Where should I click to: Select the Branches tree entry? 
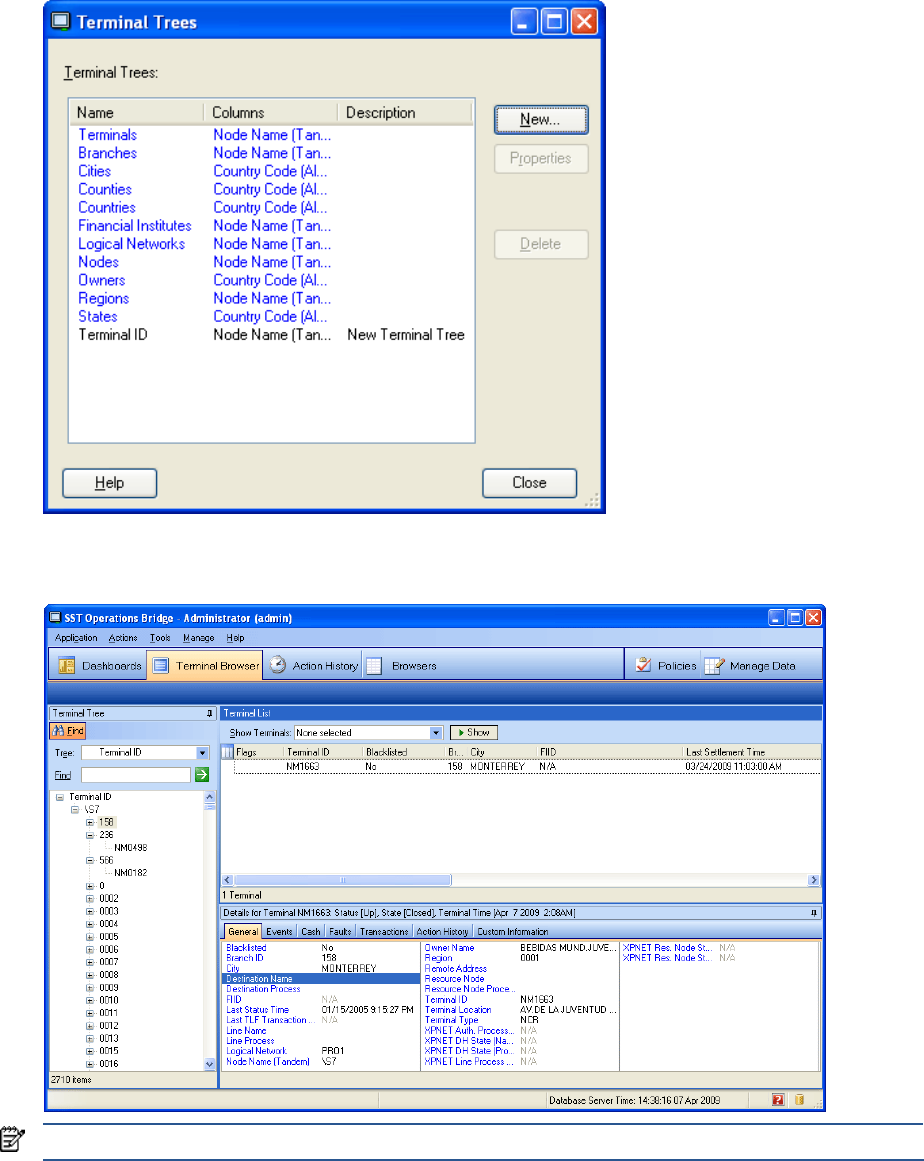click(107, 153)
